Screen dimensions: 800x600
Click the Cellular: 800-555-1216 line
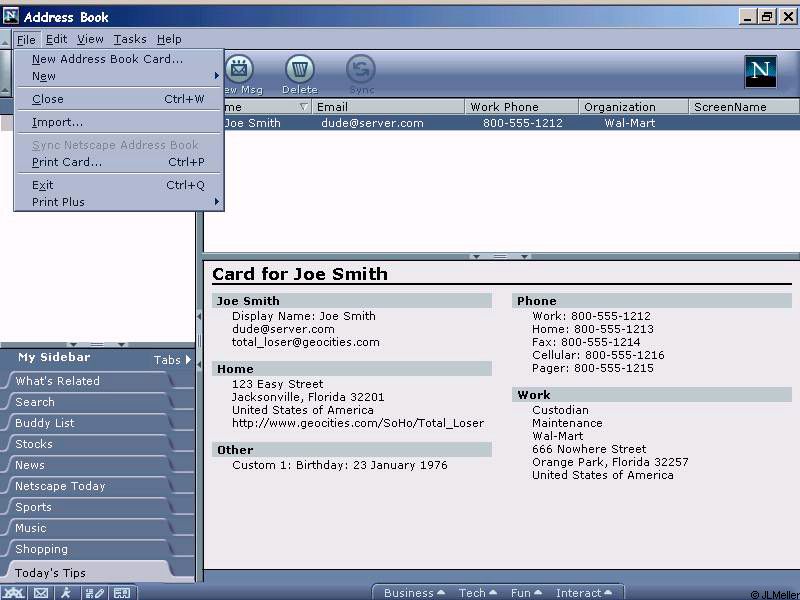598,355
